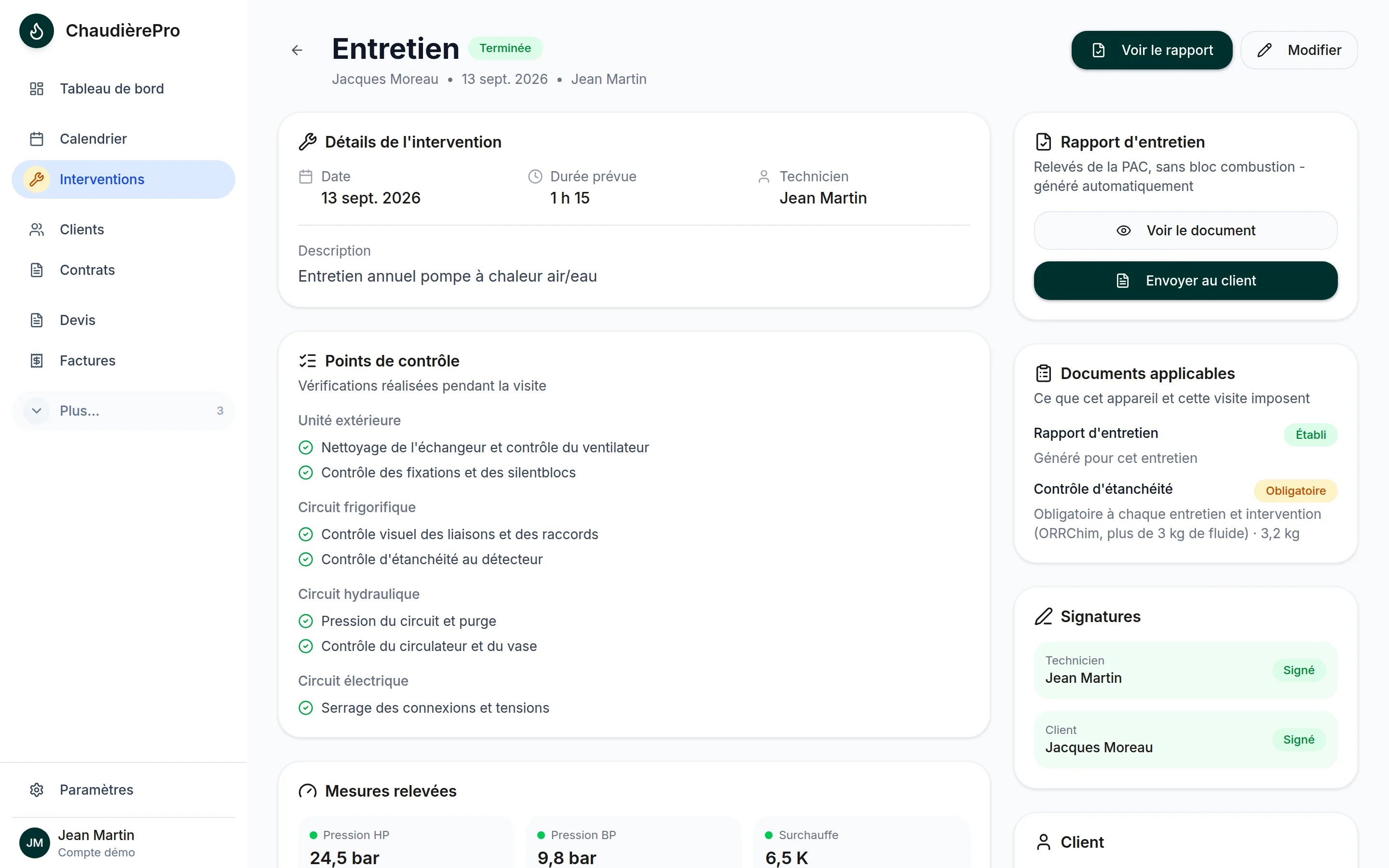
Task: Toggle the Nettoyage de l'échangeur check mark
Action: tap(306, 447)
